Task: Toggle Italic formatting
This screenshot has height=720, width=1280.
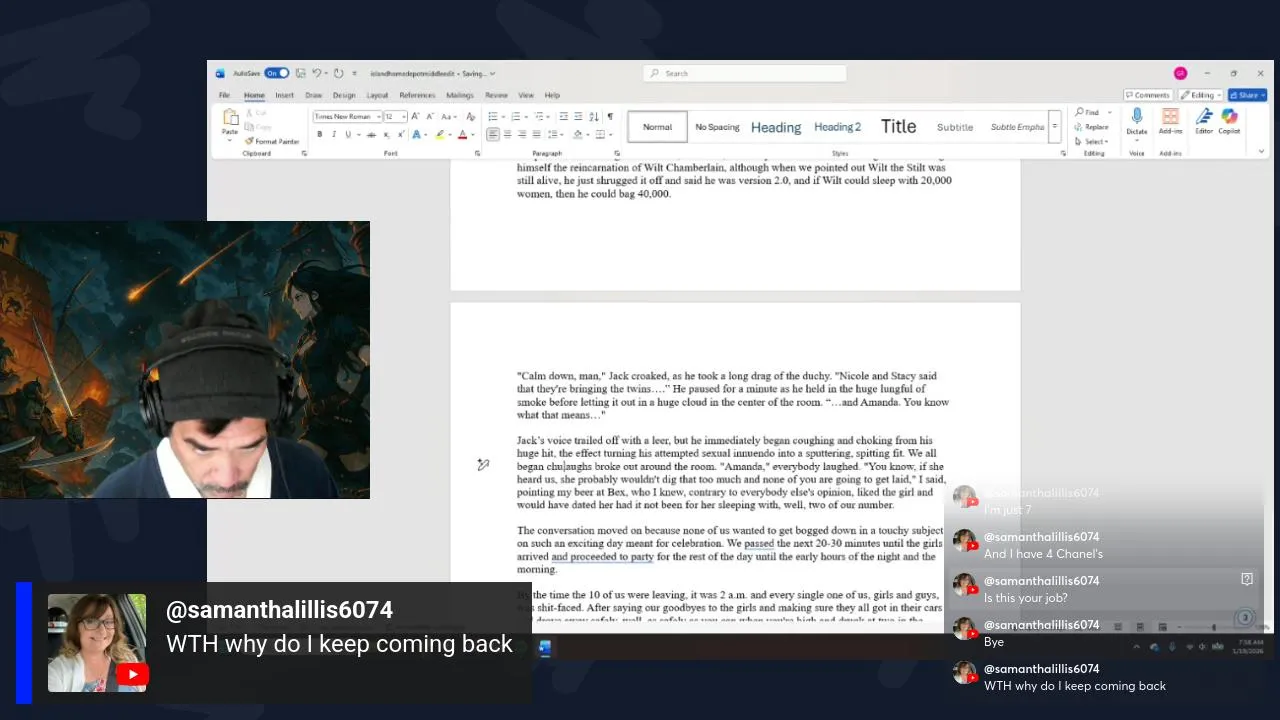Action: click(x=334, y=134)
